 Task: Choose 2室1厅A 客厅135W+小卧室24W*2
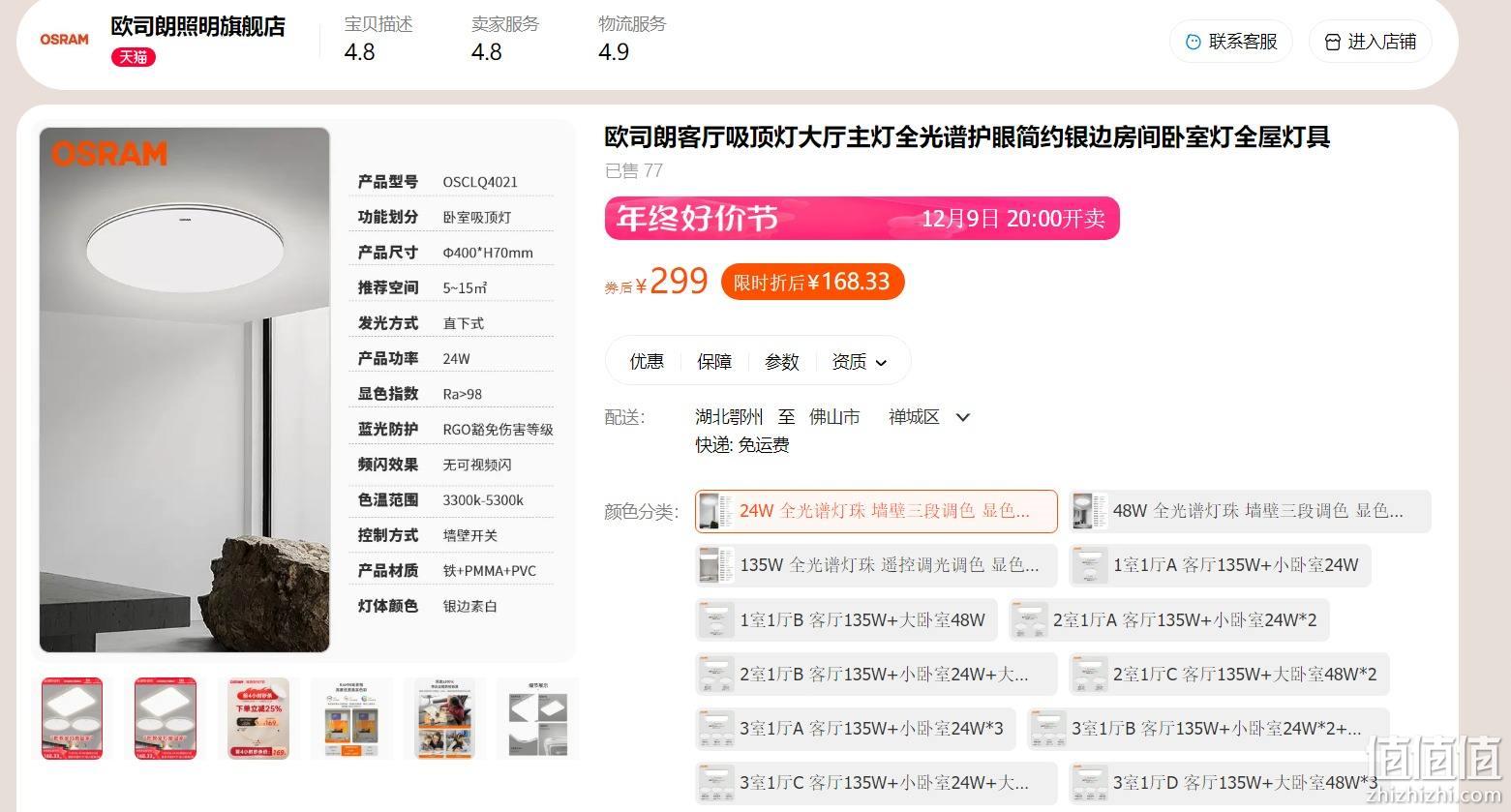(1168, 620)
